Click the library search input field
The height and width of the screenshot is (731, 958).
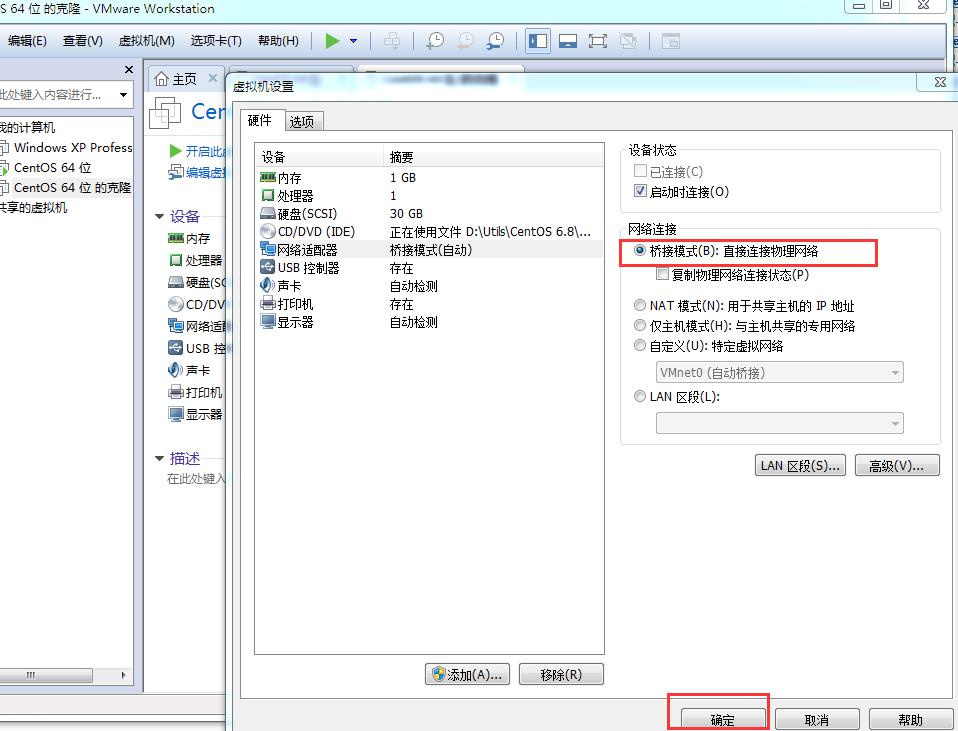coord(57,95)
